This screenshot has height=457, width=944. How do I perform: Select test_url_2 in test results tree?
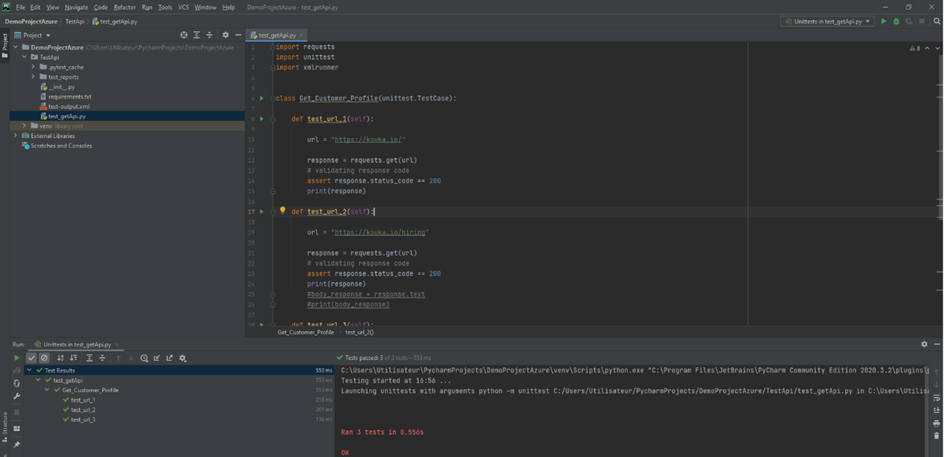click(83, 409)
